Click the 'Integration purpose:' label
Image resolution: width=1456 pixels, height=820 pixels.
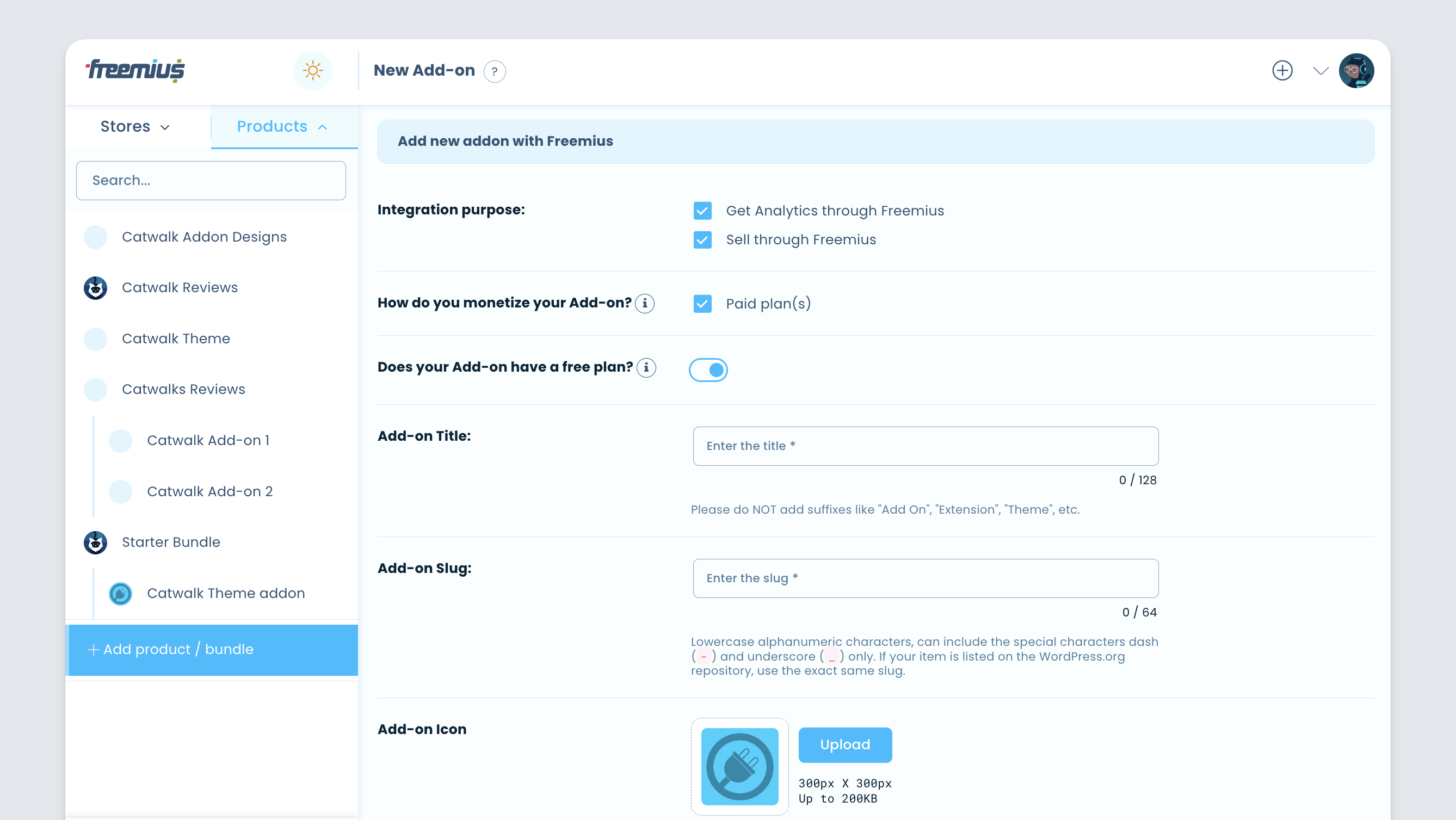451,210
